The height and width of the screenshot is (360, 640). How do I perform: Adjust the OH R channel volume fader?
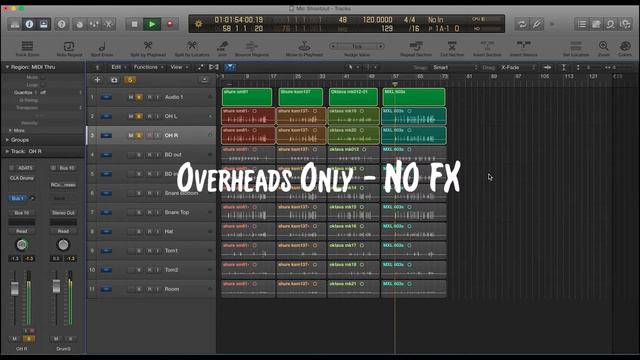coord(15,289)
